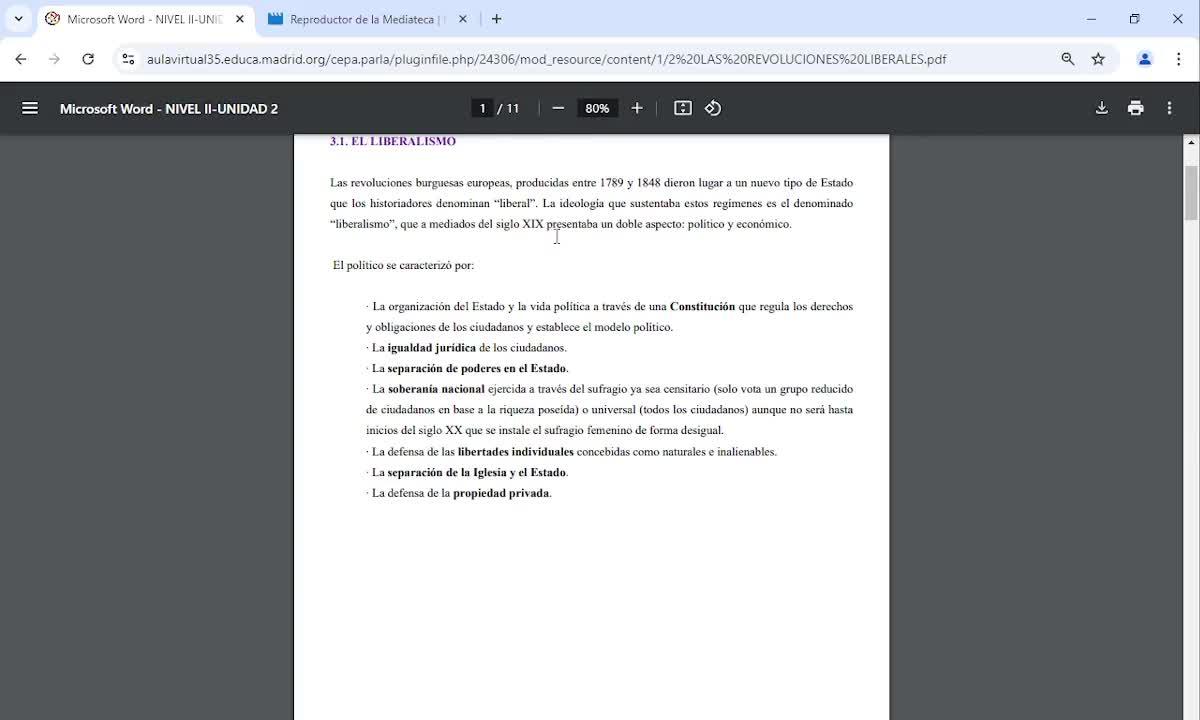Image resolution: width=1200 pixels, height=720 pixels.
Task: Open the Chrome profile icon
Action: (x=1145, y=59)
